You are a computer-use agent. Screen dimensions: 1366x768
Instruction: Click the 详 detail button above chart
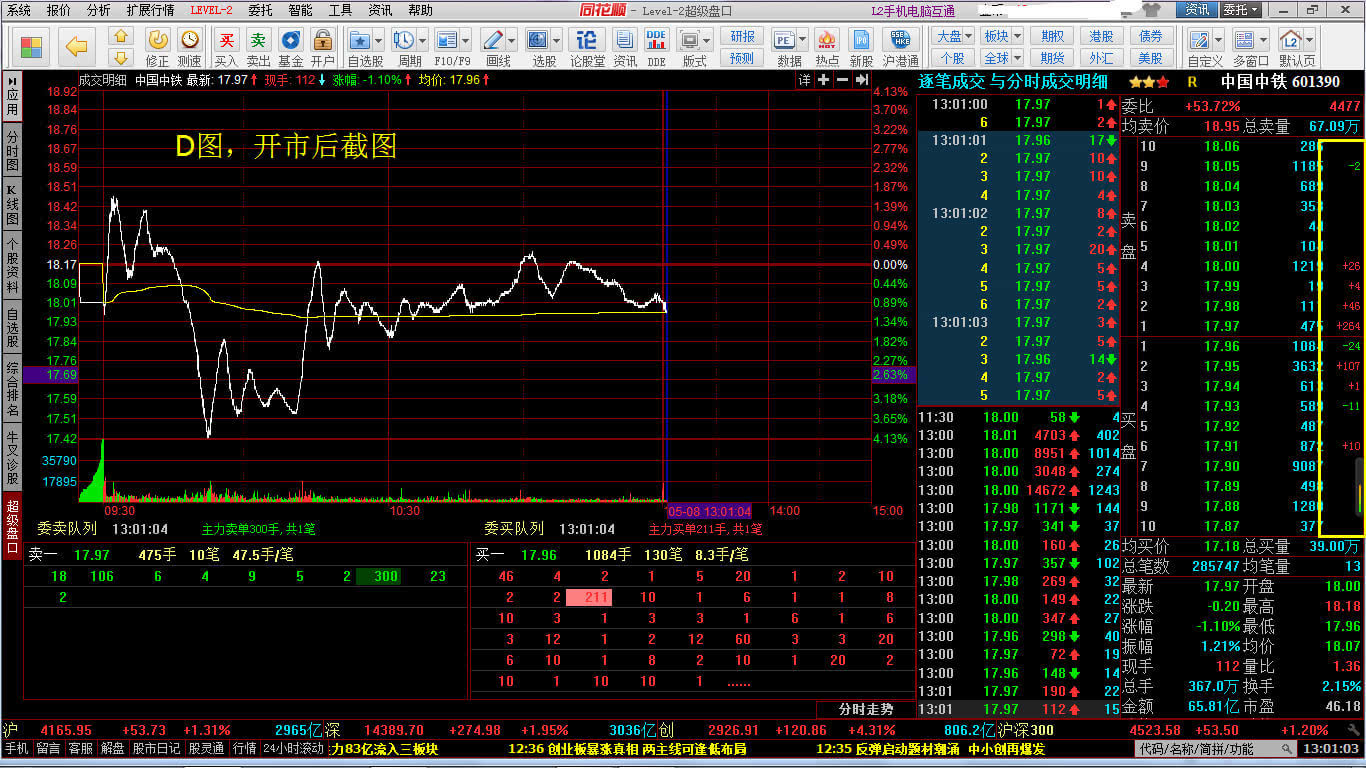coord(804,80)
